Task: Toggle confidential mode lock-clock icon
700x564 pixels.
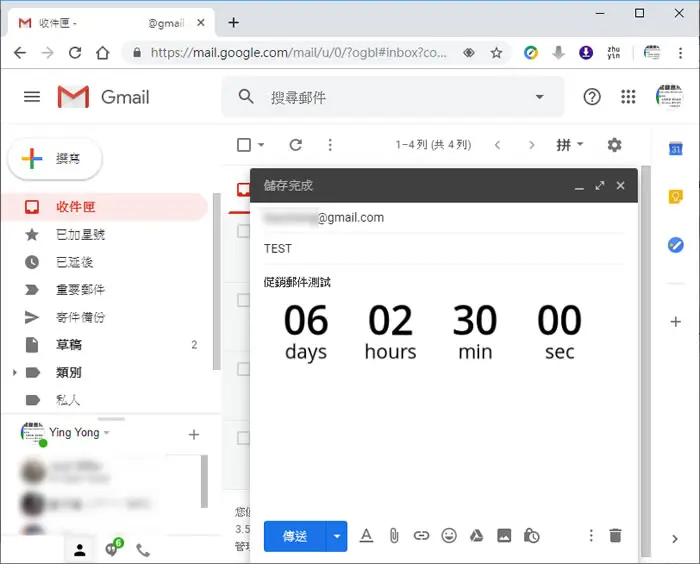Action: (531, 535)
